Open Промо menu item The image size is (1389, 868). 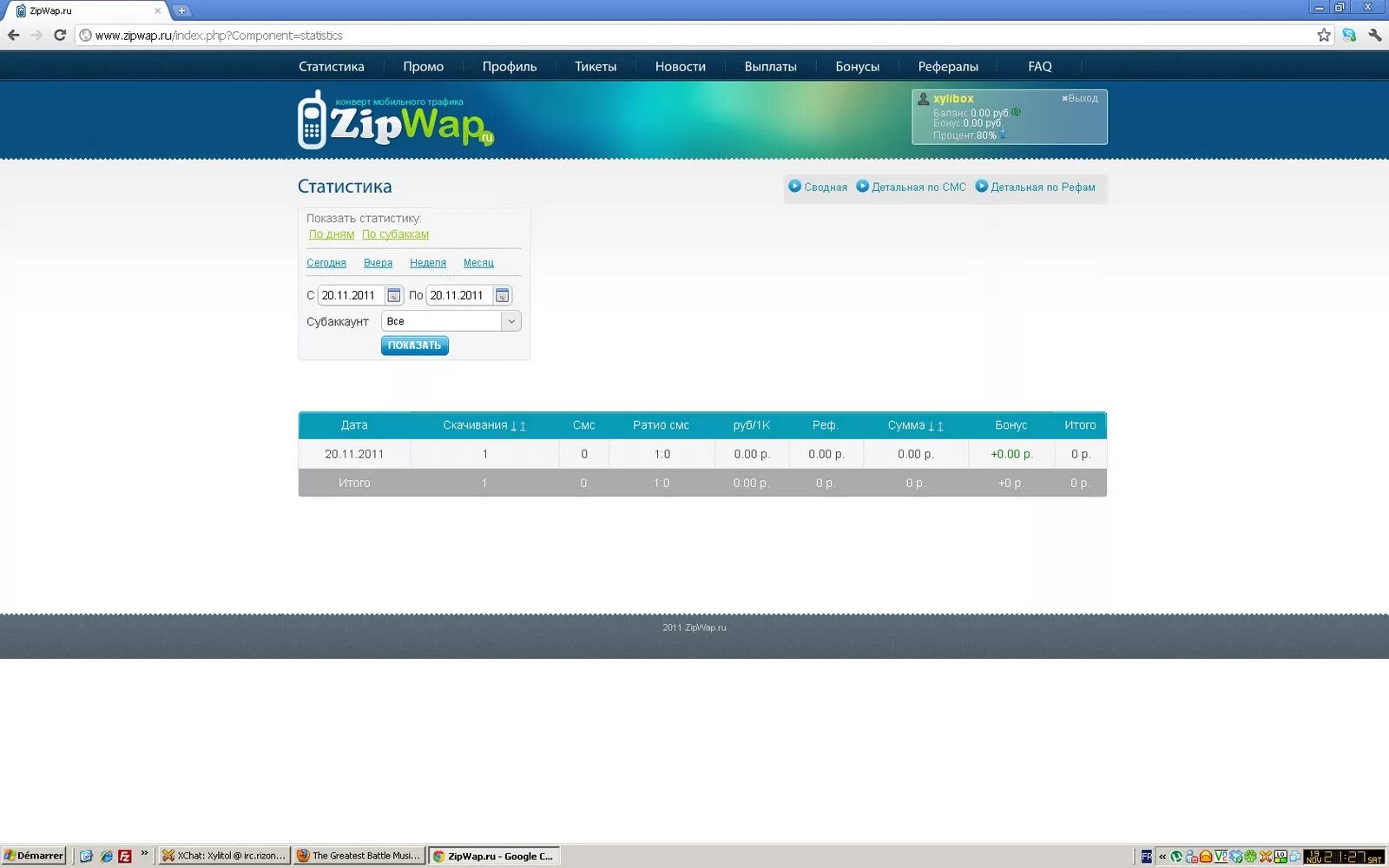pos(423,67)
